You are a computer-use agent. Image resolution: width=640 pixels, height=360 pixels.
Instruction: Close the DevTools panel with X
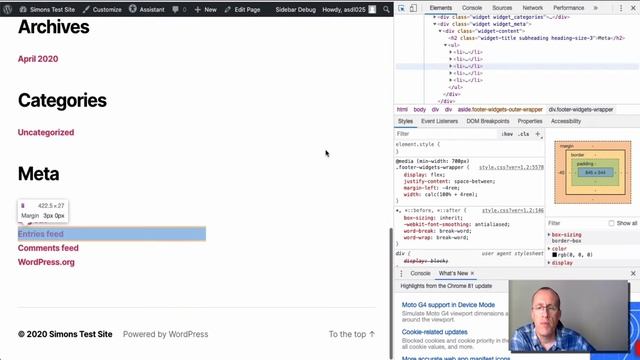[x=633, y=8]
